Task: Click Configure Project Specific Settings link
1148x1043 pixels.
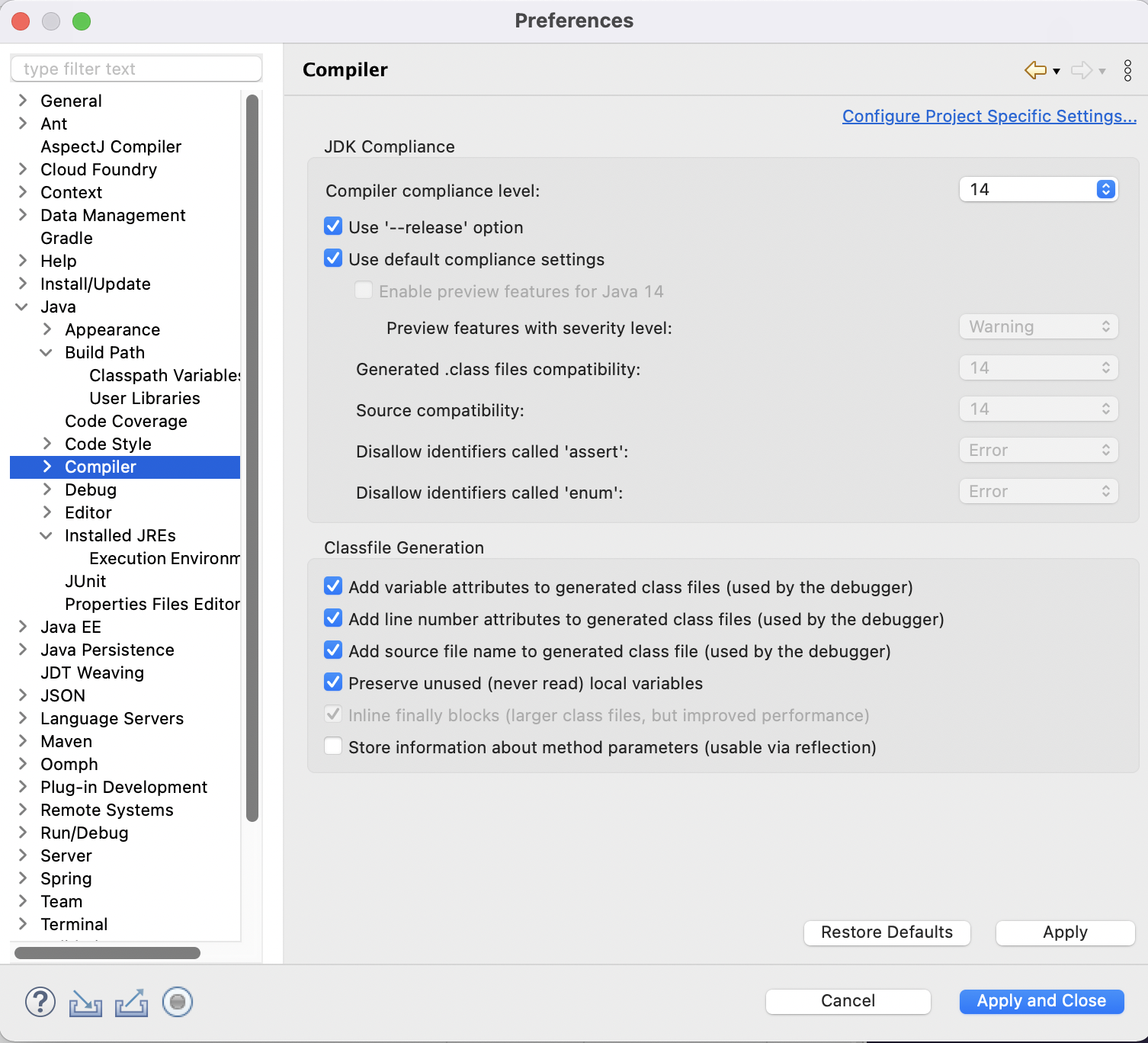Action: [989, 116]
